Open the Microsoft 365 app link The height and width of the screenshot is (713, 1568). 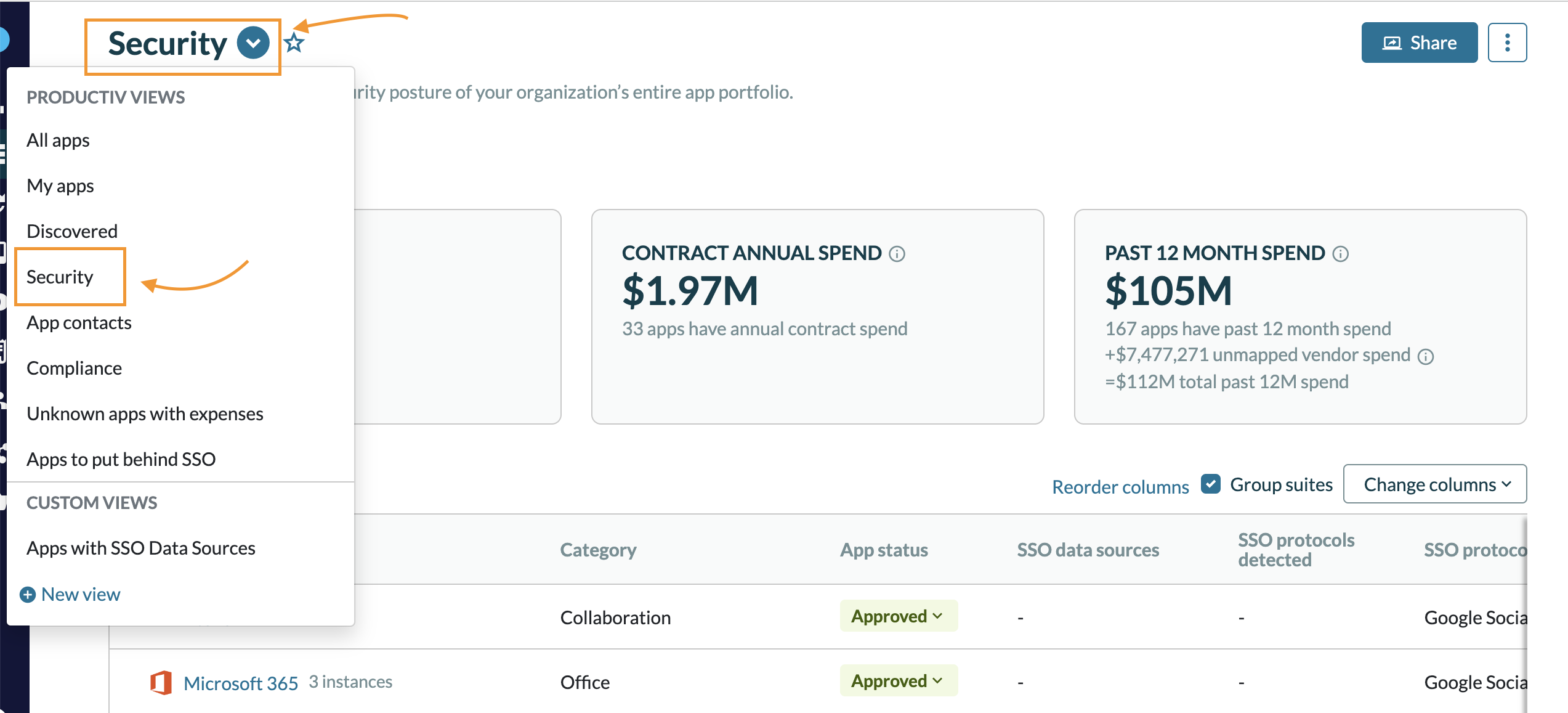(240, 683)
